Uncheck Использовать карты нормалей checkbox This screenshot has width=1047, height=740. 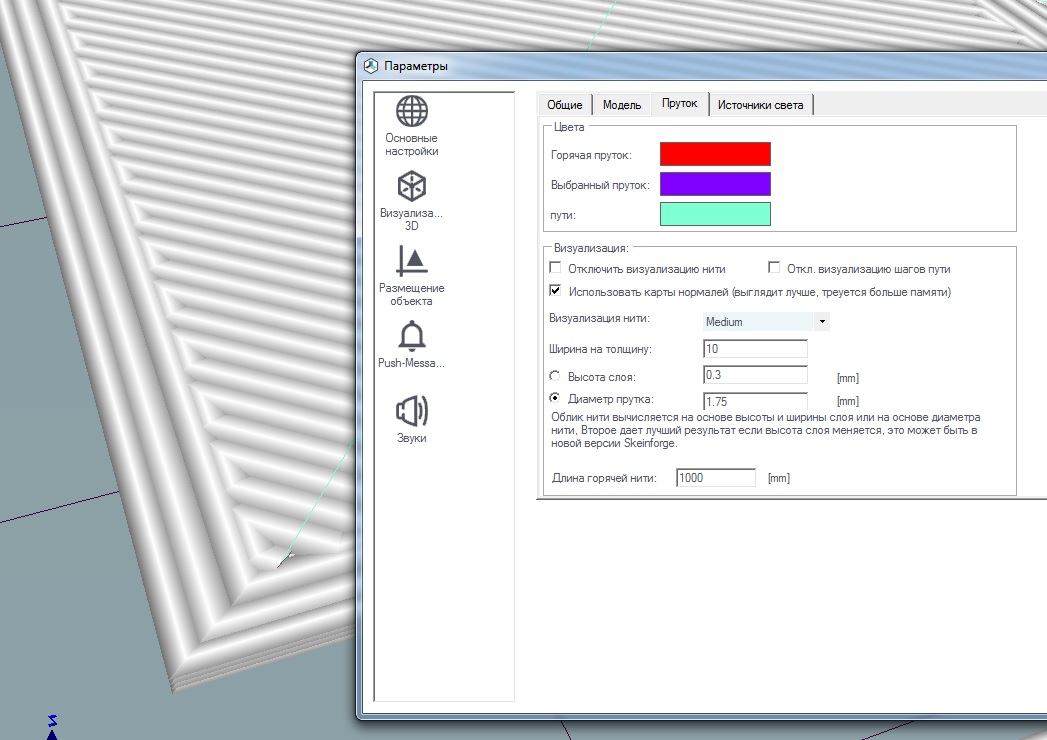coord(555,292)
